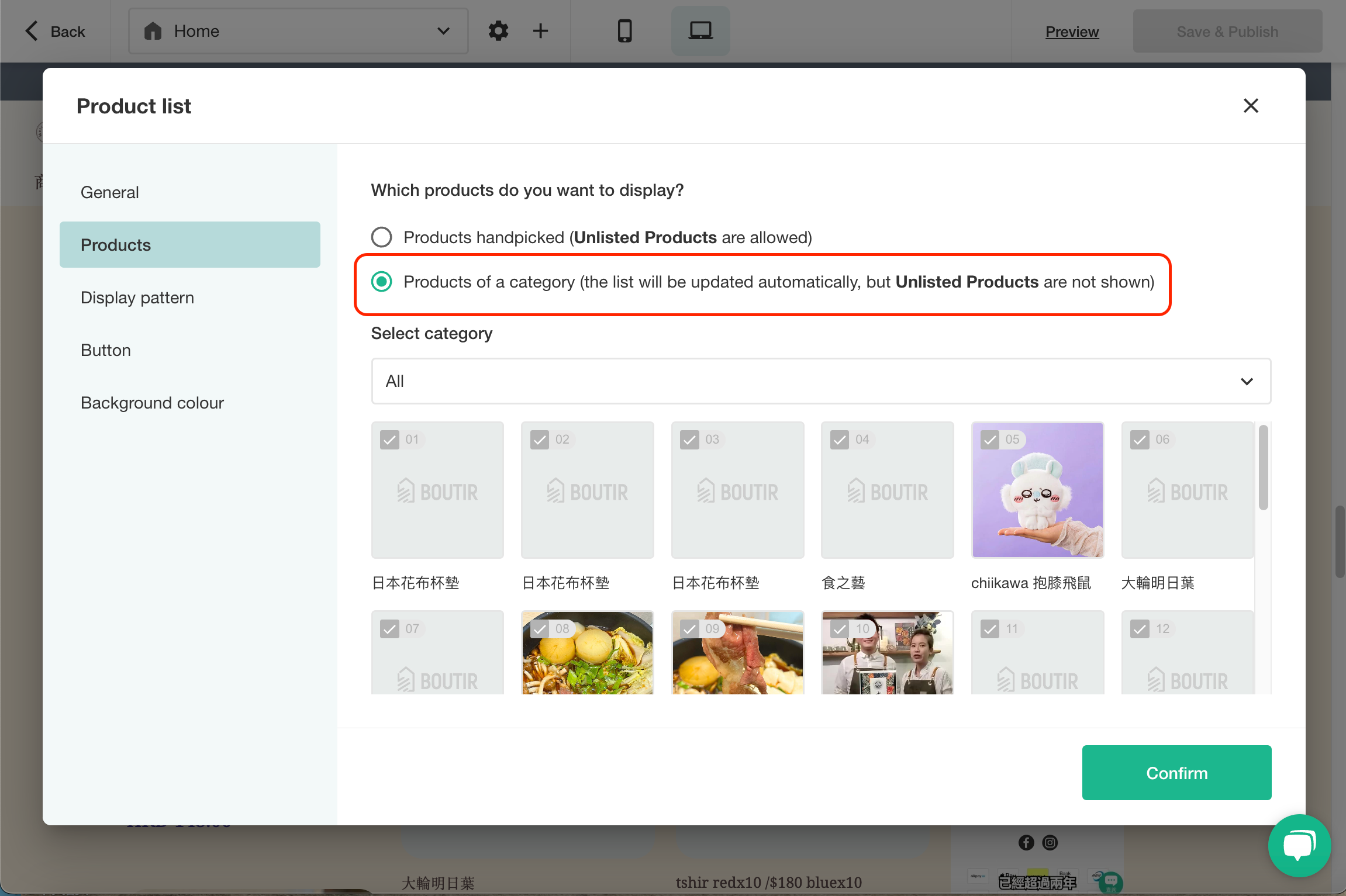1346x896 pixels.
Task: Click the Confirm button
Action: point(1176,773)
